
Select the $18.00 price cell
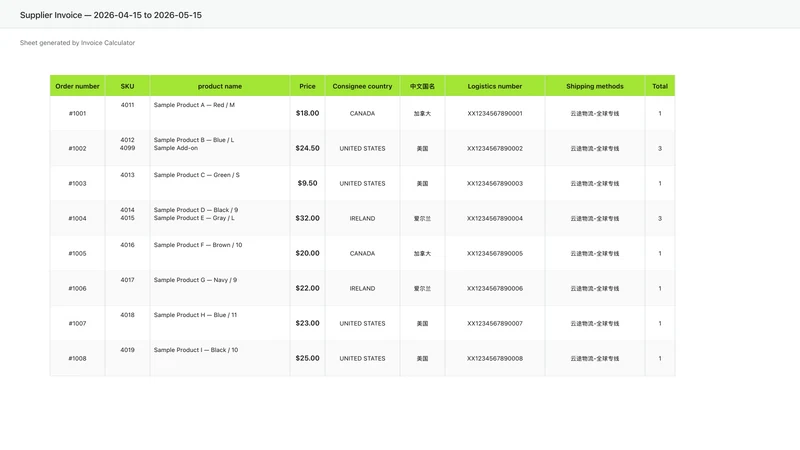pos(307,113)
